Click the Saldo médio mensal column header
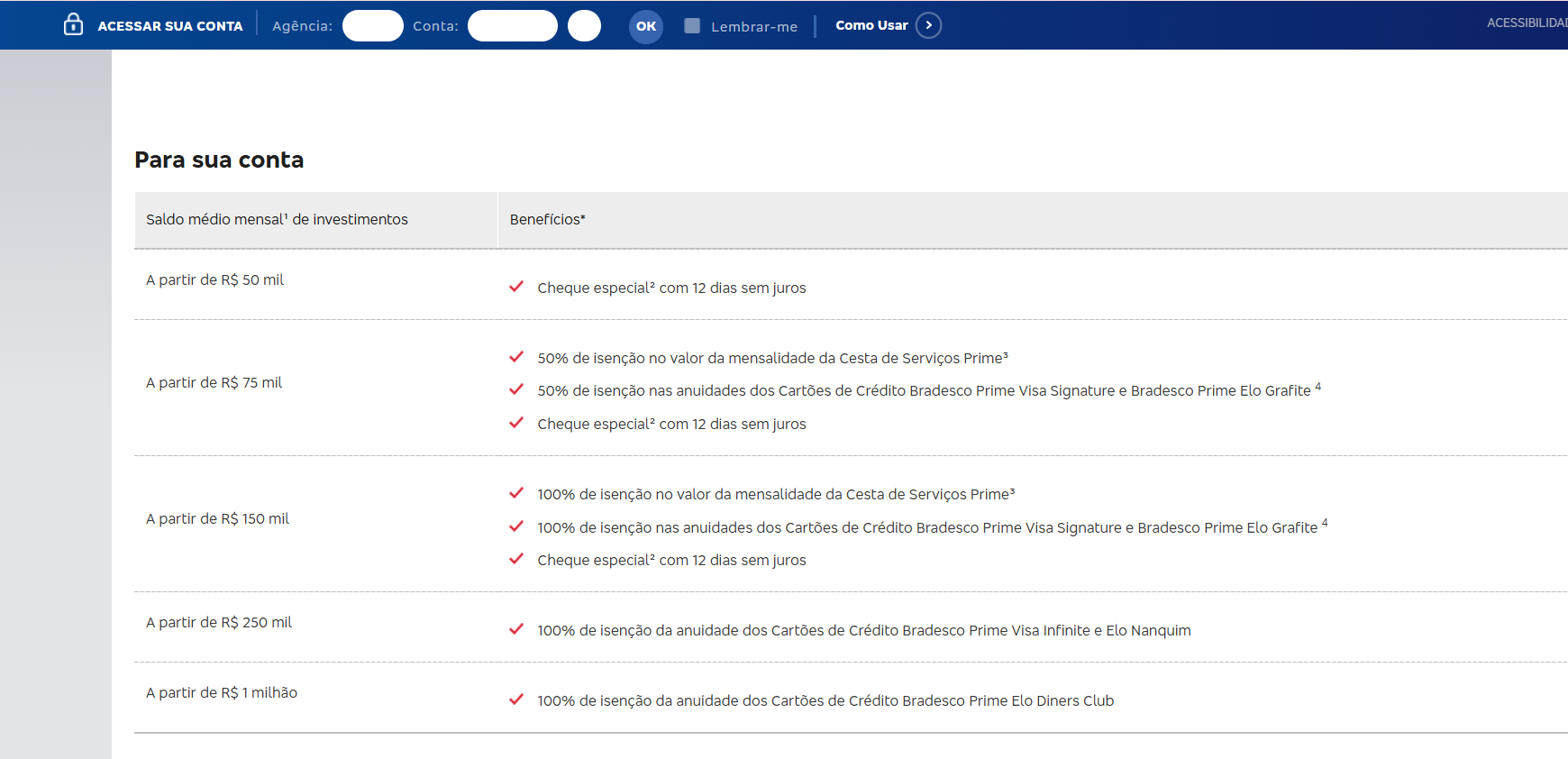Screen dimensions: 1568x759 [x=277, y=219]
